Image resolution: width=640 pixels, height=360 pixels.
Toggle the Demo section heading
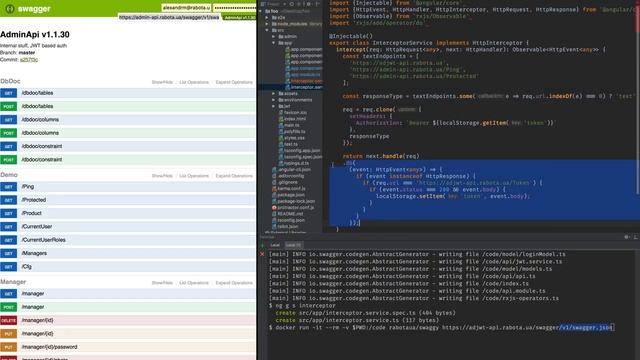pos(9,175)
